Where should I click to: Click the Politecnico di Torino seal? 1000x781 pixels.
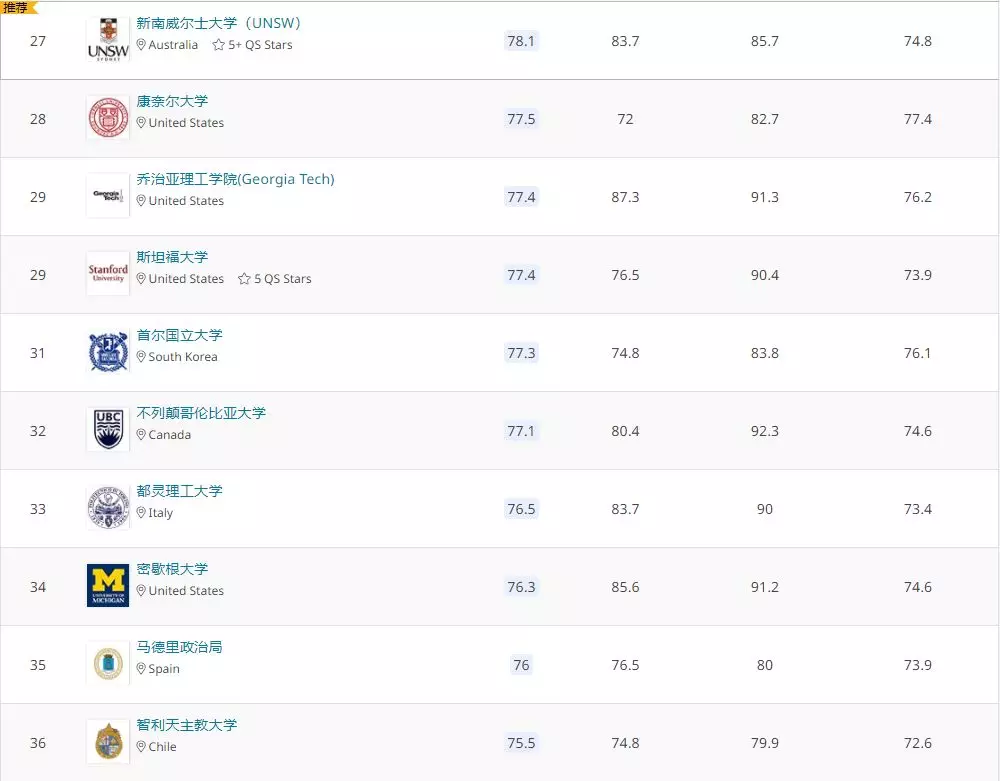pos(107,508)
